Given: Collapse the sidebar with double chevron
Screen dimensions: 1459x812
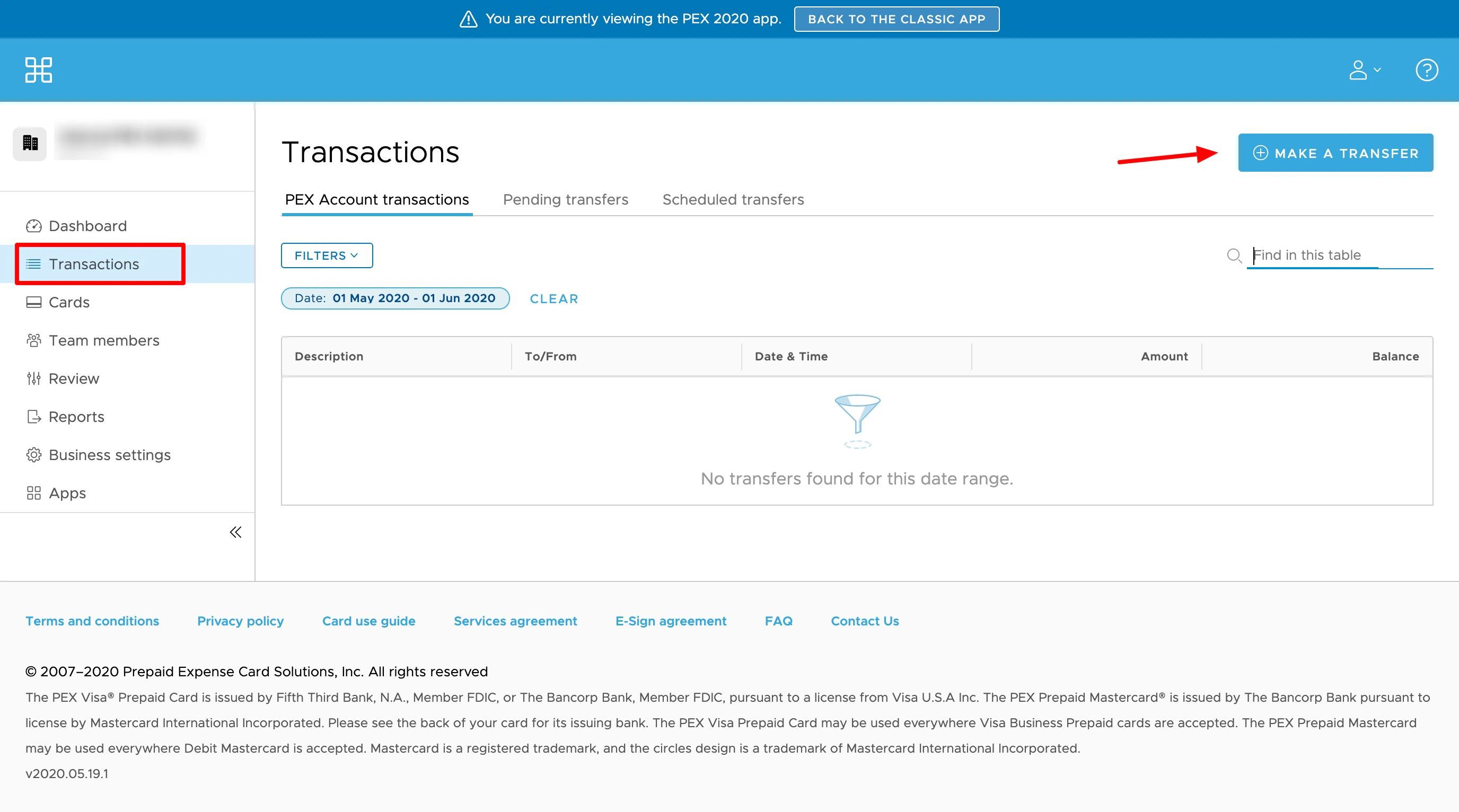Looking at the screenshot, I should 235,532.
